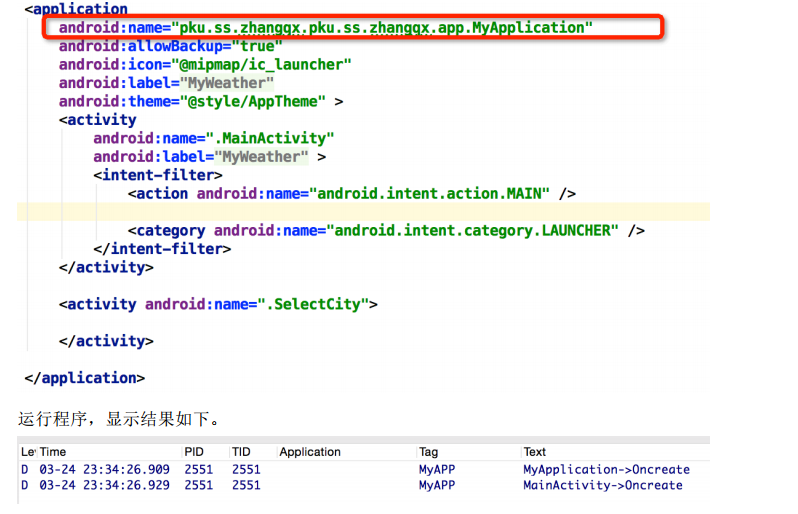This screenshot has width=798, height=514.
Task: Click the red-boxed MyApplication android:name line
Action: (325, 28)
